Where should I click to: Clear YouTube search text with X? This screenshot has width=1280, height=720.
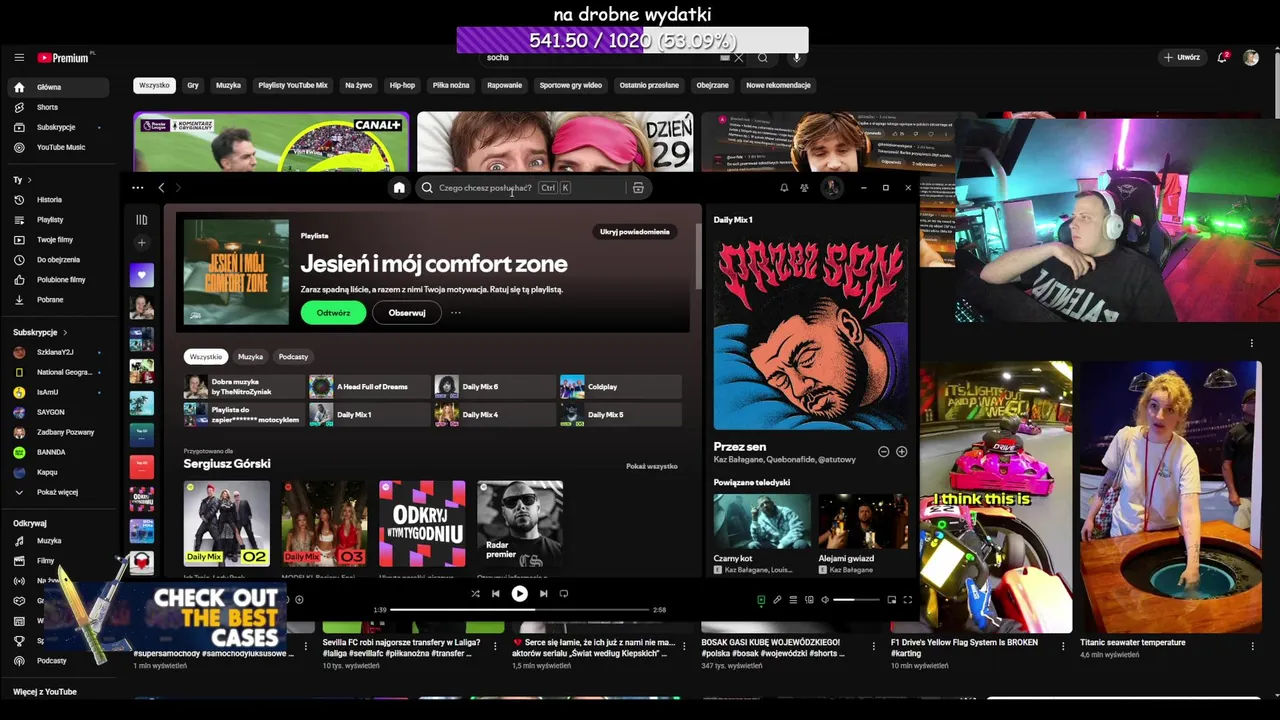click(x=739, y=58)
